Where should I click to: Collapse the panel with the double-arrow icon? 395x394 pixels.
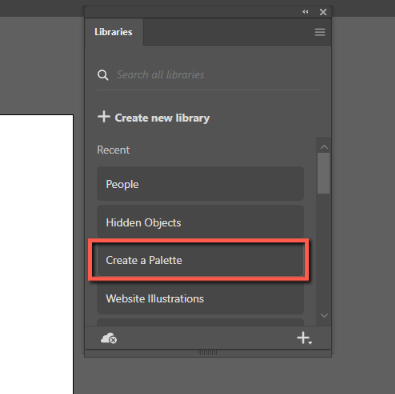(305, 12)
